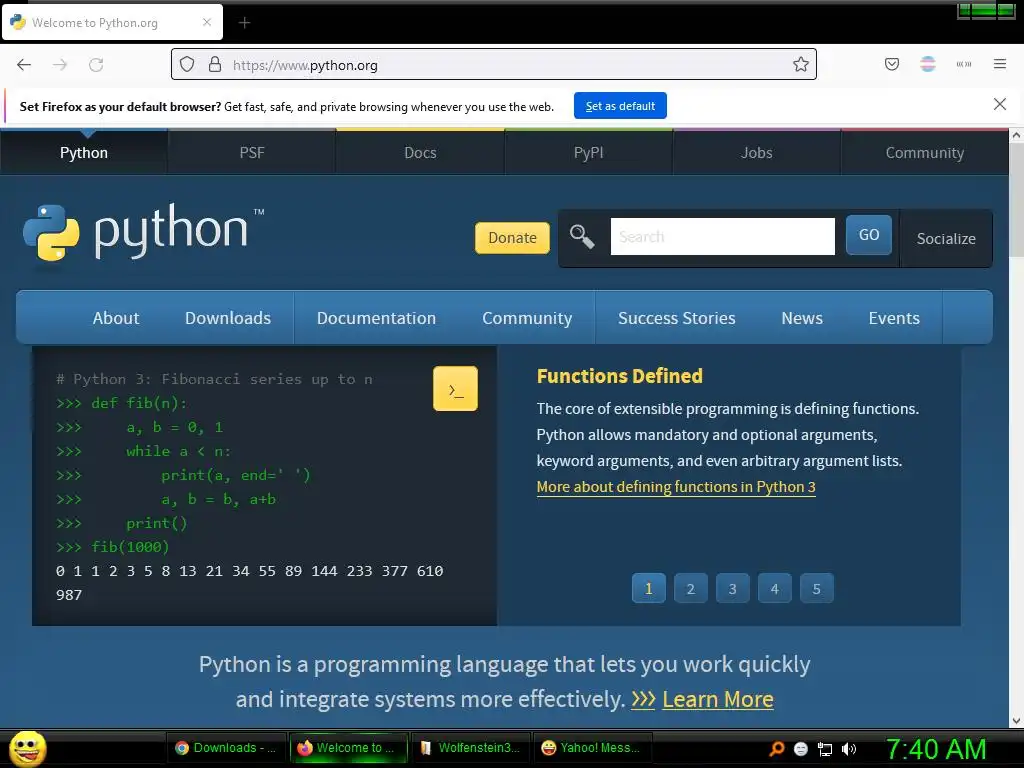Click the yellow Donate button

click(x=512, y=238)
